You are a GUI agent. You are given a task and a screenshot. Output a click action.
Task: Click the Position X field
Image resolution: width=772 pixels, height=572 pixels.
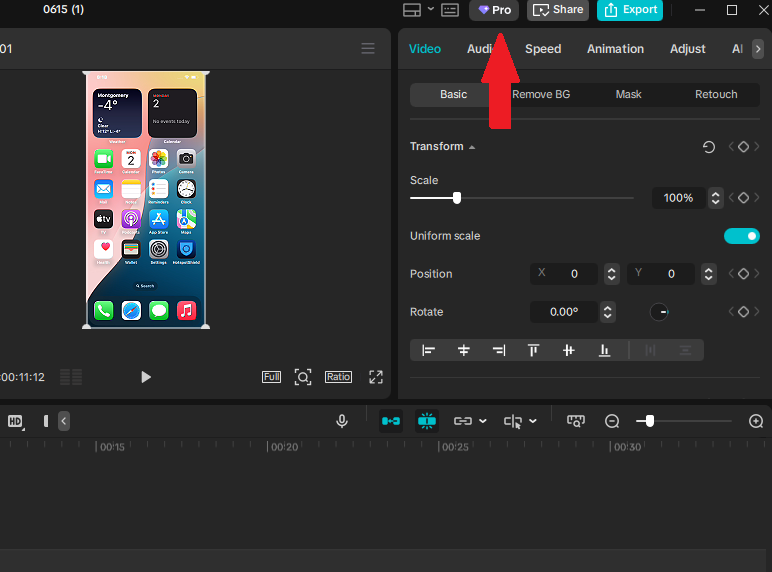pyautogui.click(x=564, y=274)
